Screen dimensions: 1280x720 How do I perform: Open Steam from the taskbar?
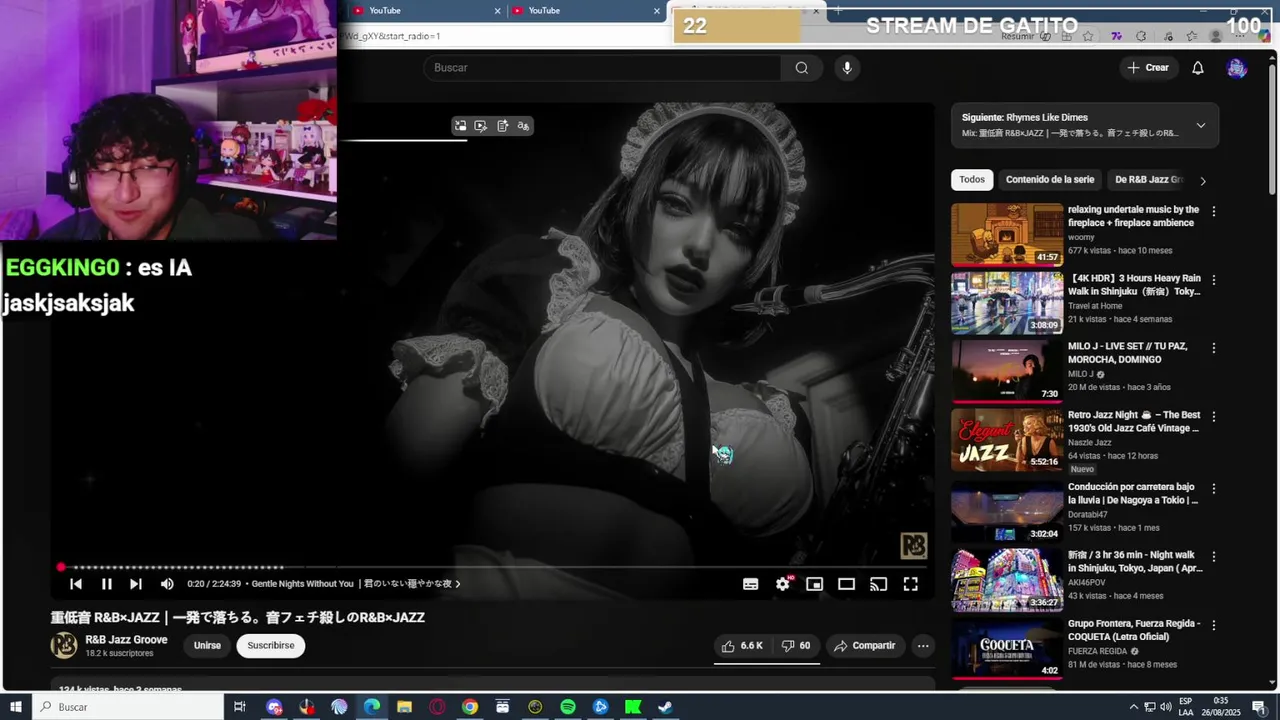coord(665,707)
